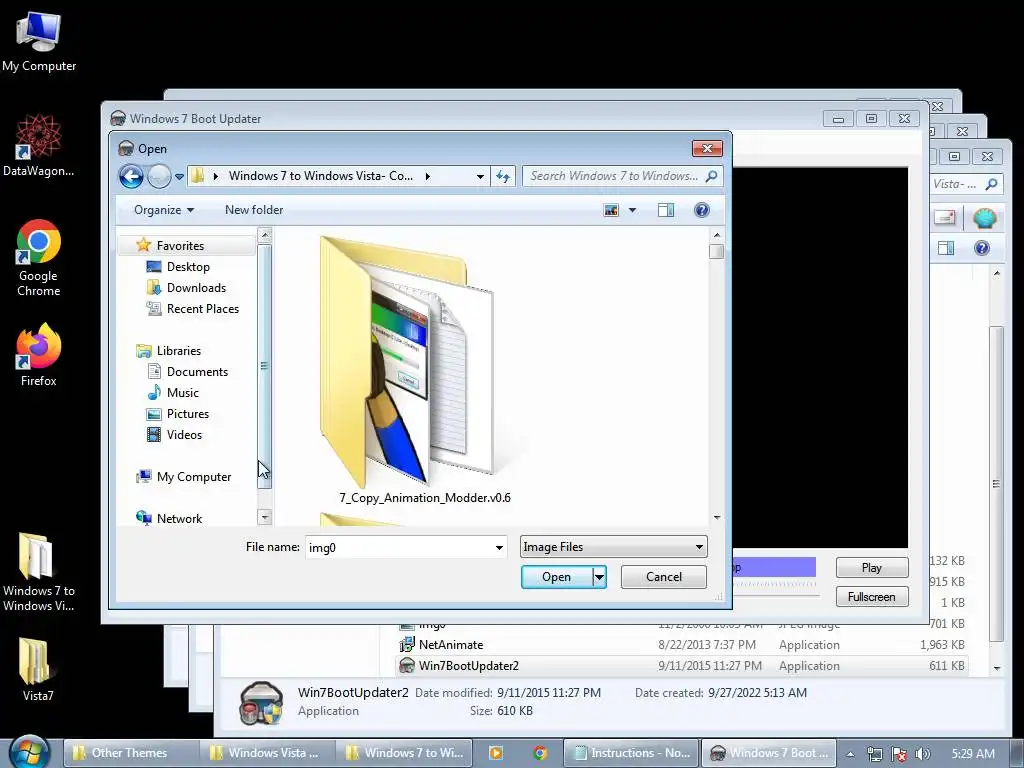Click the media player taskbar icon
This screenshot has height=768, width=1024.
(496, 753)
